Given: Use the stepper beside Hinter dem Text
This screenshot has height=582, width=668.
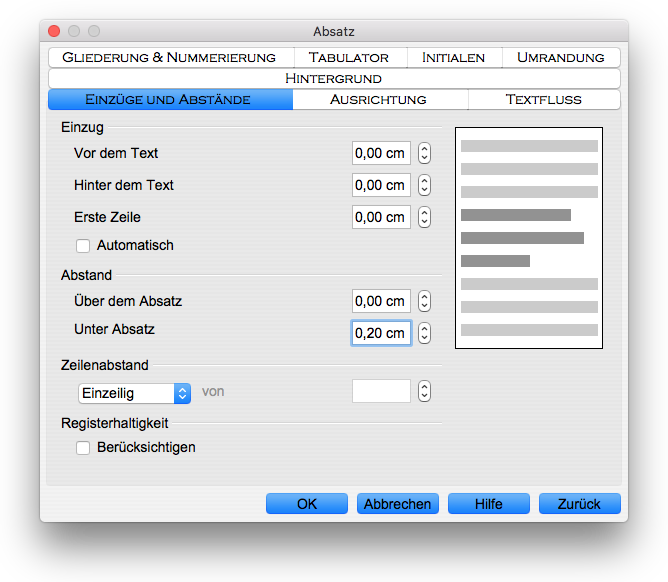Looking at the screenshot, I should coord(424,185).
